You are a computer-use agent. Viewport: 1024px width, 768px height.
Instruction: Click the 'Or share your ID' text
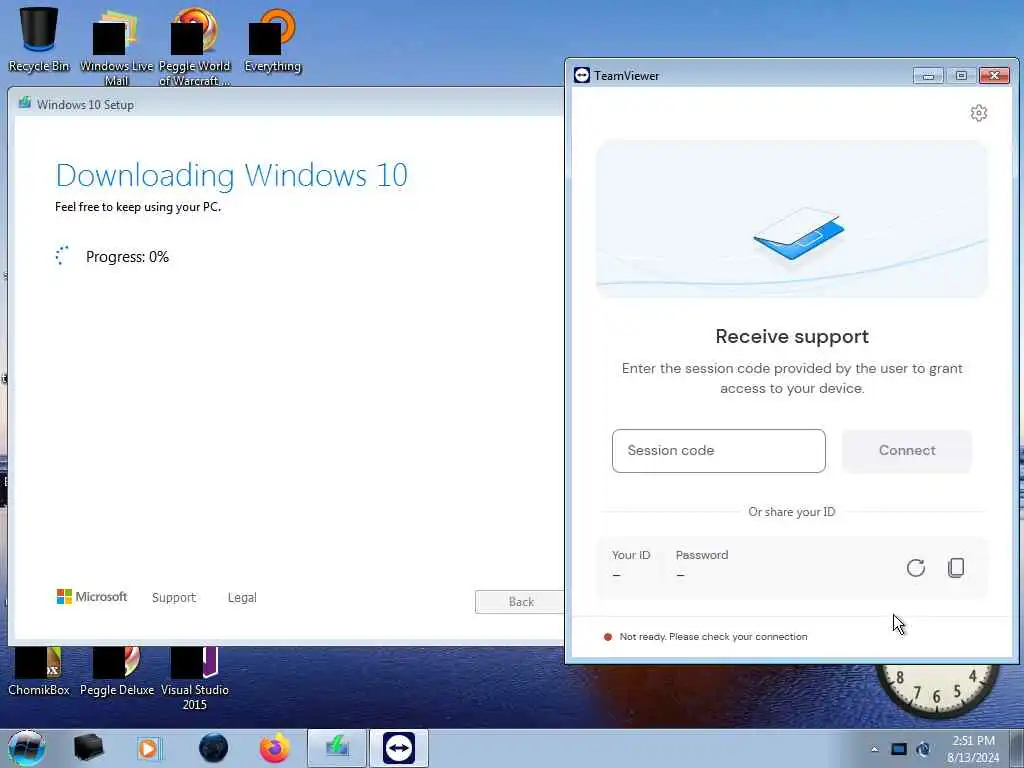point(792,512)
